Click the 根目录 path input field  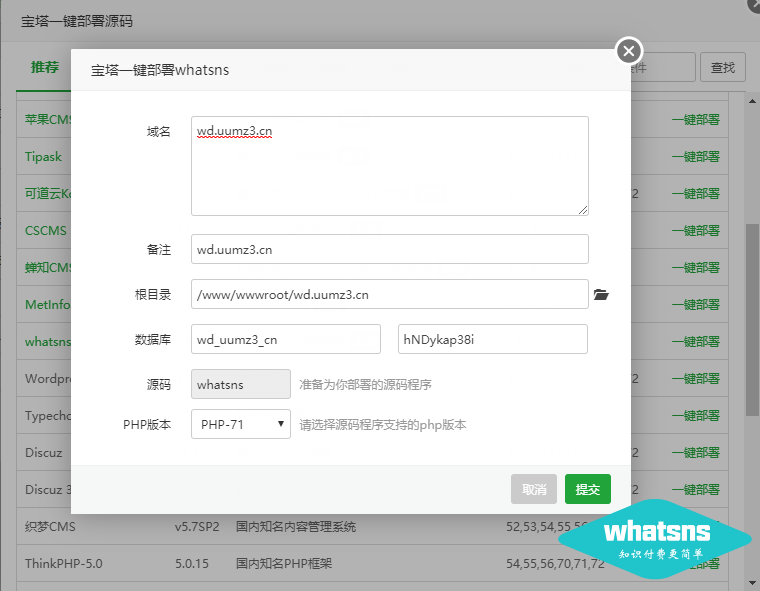point(389,294)
